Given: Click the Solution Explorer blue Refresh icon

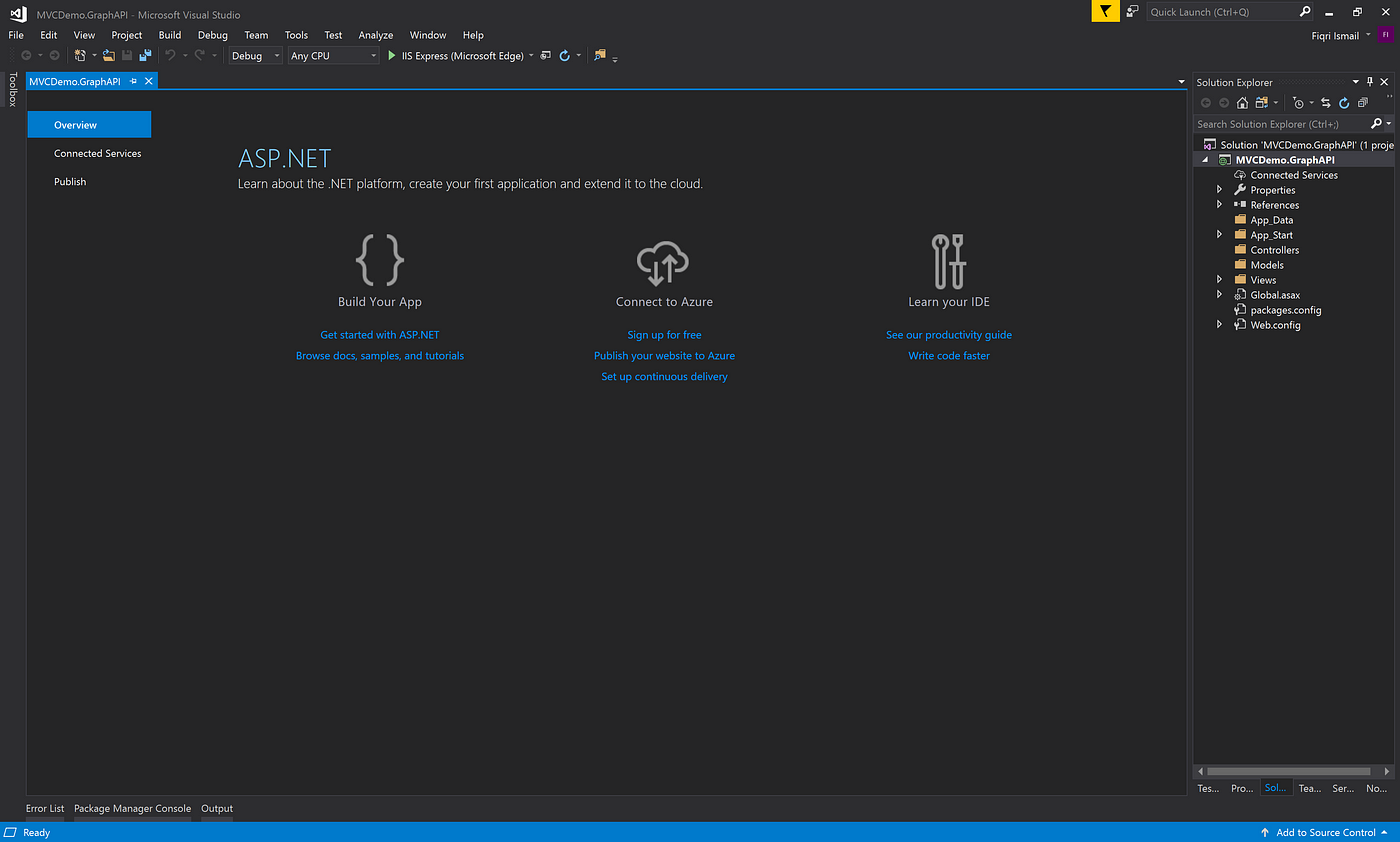Looking at the screenshot, I should coord(1344,103).
